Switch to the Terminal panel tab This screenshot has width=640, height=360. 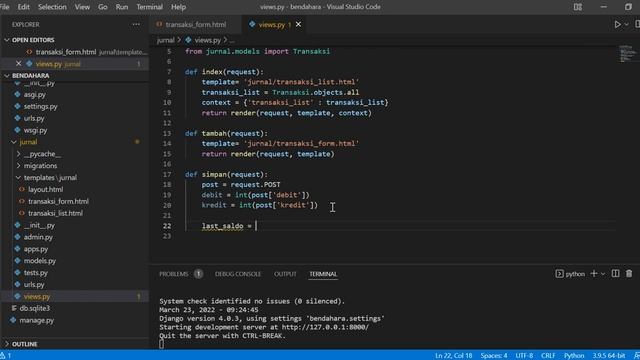323,274
